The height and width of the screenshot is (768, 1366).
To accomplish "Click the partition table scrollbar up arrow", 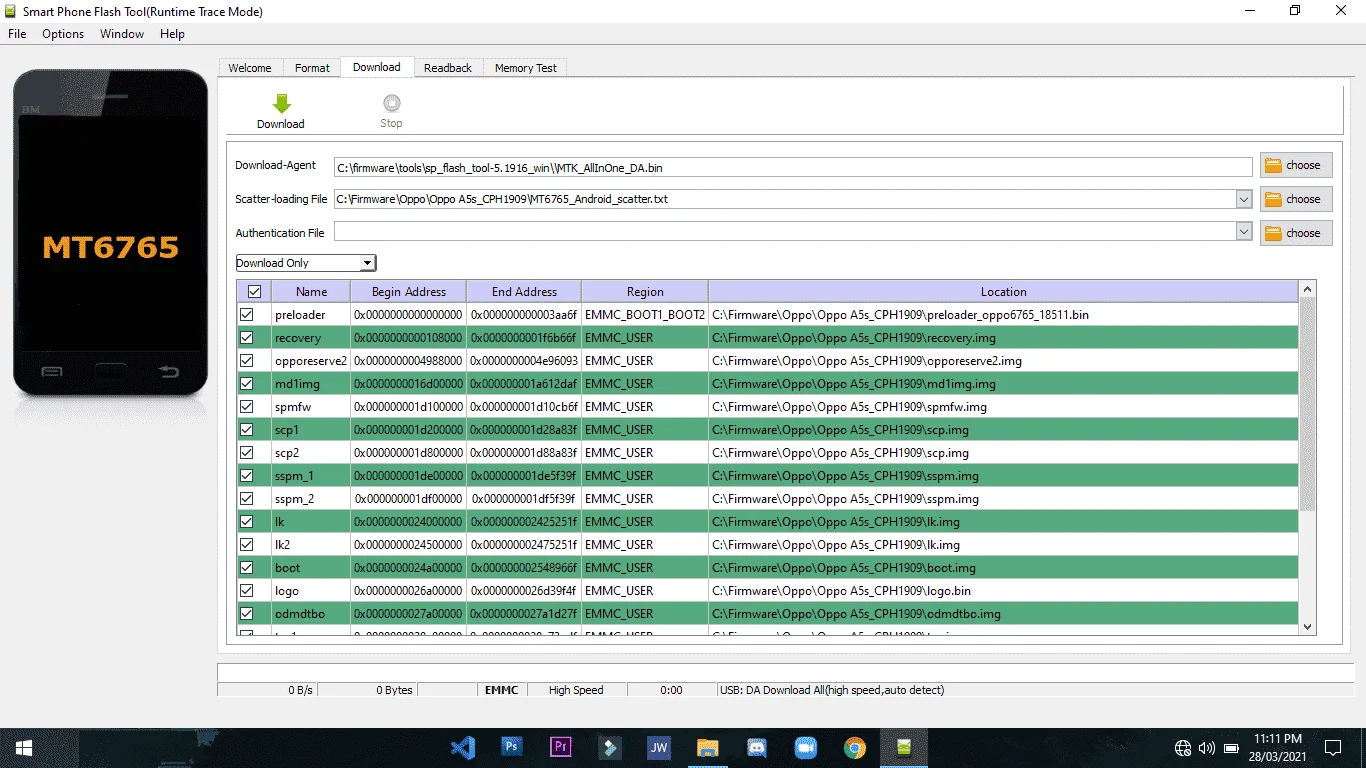I will point(1307,290).
